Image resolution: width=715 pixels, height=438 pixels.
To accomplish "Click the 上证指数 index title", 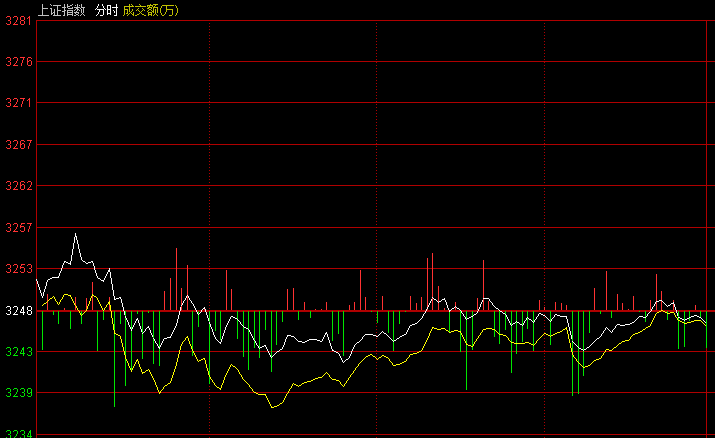I will pyautogui.click(x=62, y=10).
